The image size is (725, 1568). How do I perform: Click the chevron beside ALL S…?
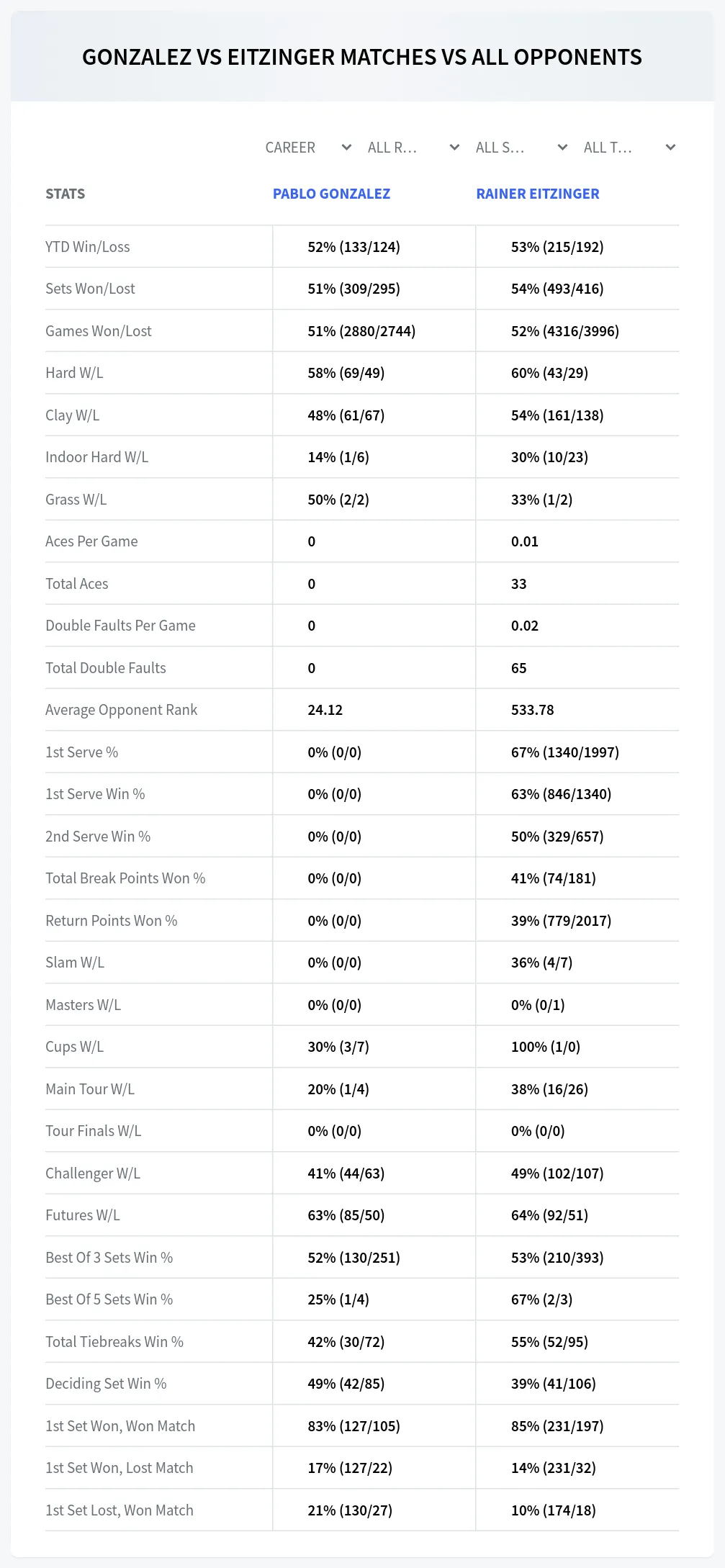562,148
